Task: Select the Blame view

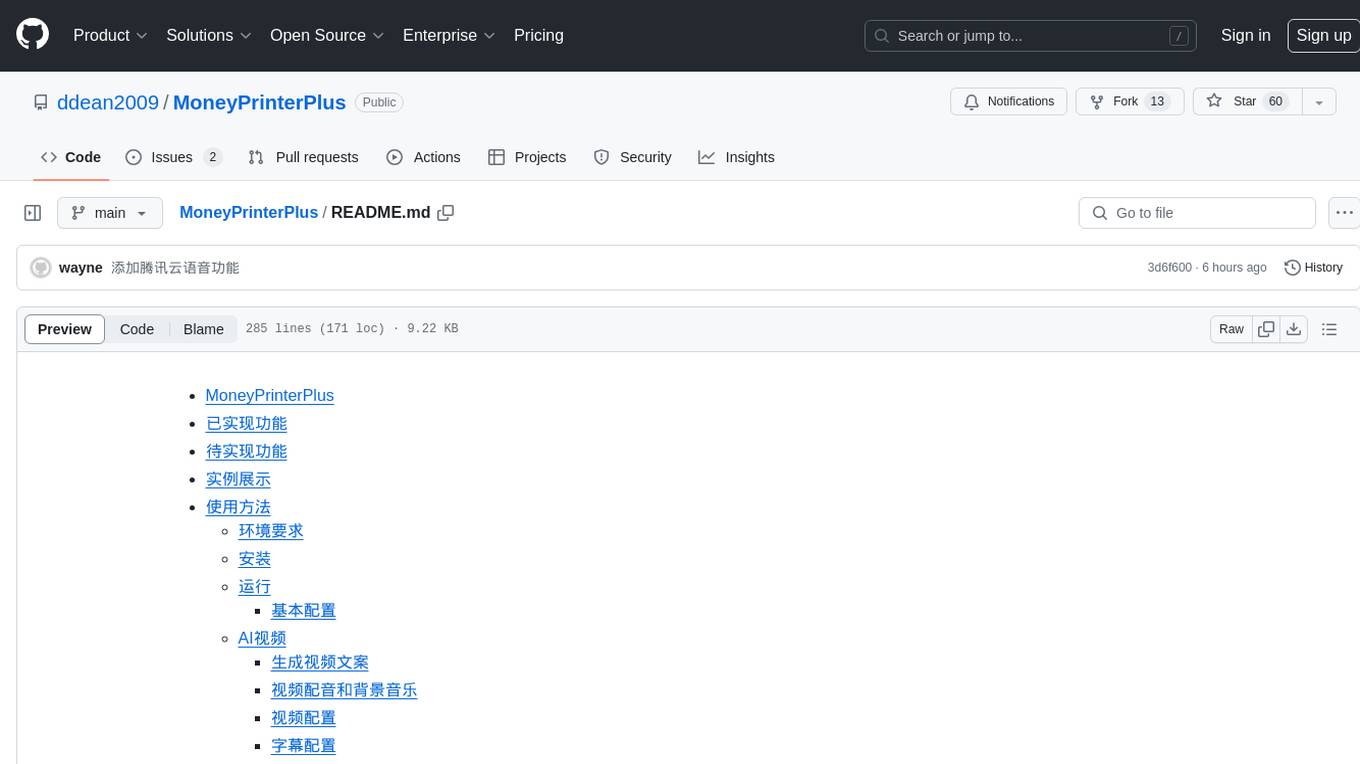Action: pos(203,329)
